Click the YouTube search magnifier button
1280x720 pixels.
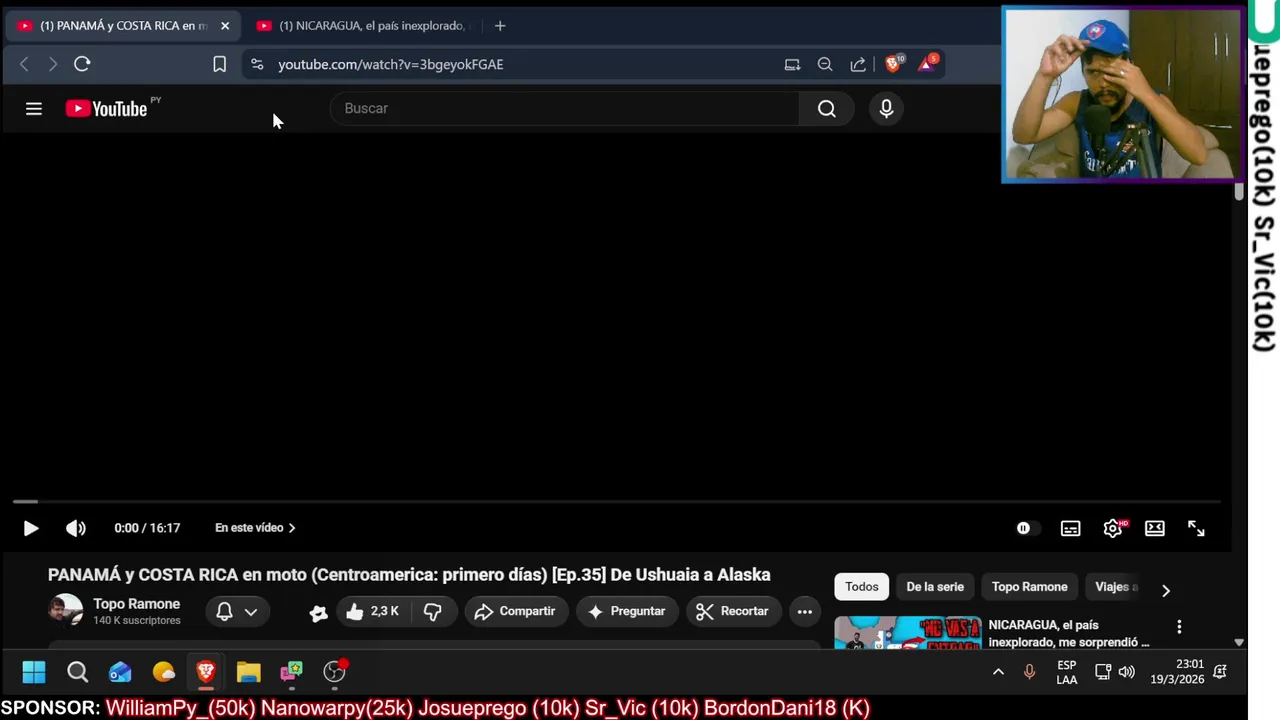tap(826, 108)
